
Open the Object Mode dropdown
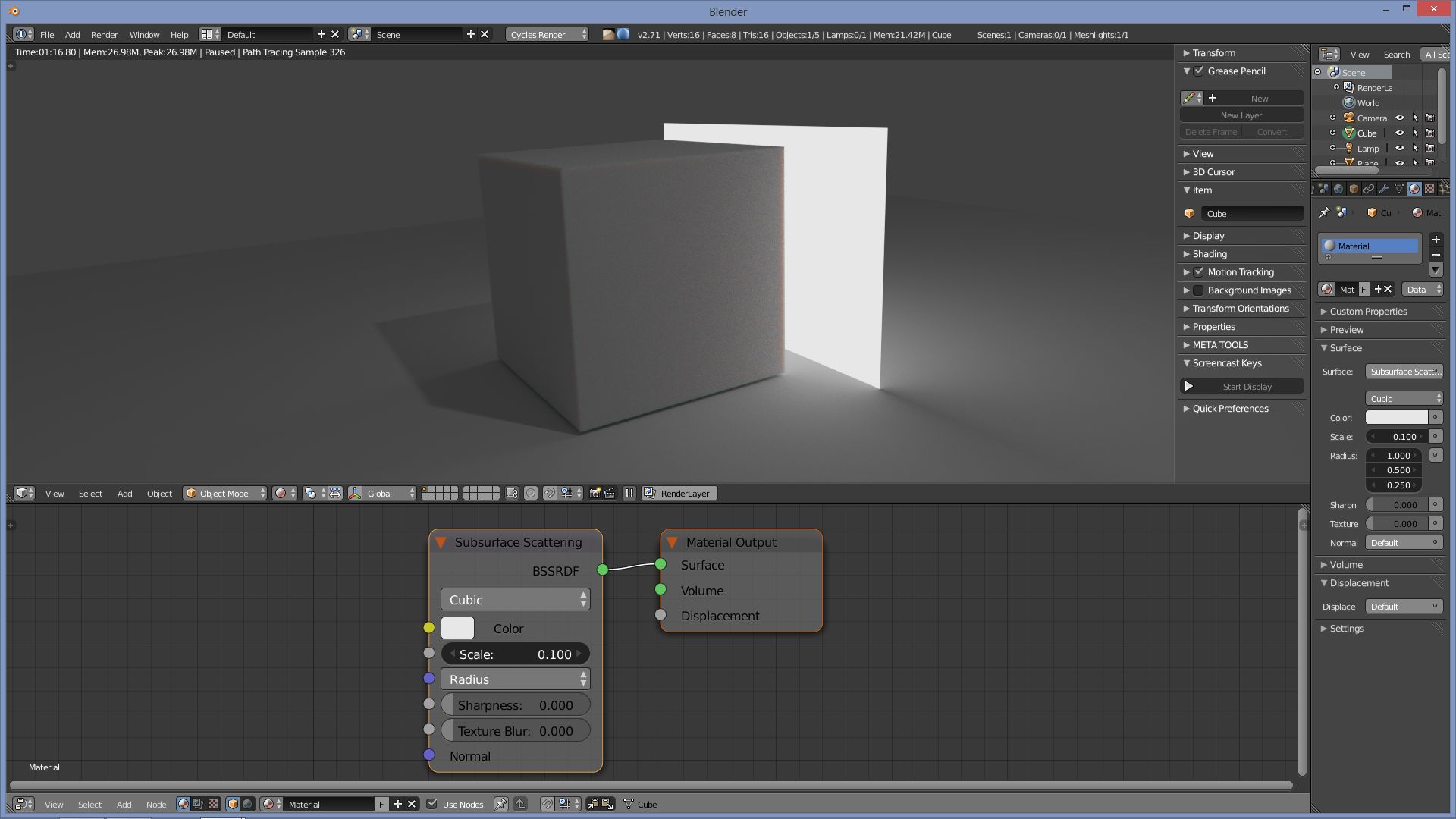225,493
